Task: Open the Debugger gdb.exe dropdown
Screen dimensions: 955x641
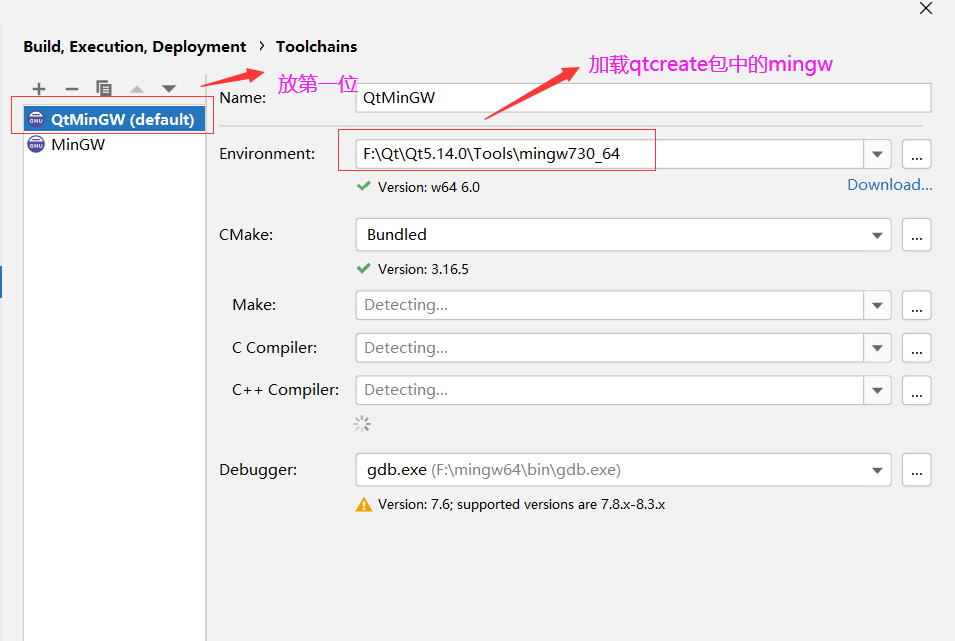Action: tap(877, 469)
